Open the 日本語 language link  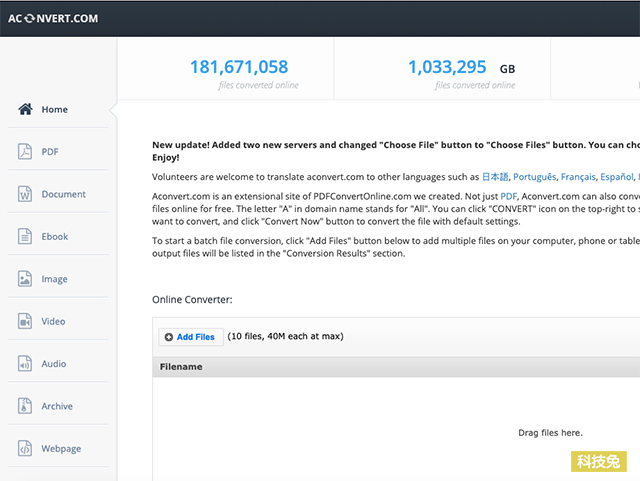tap(495, 177)
